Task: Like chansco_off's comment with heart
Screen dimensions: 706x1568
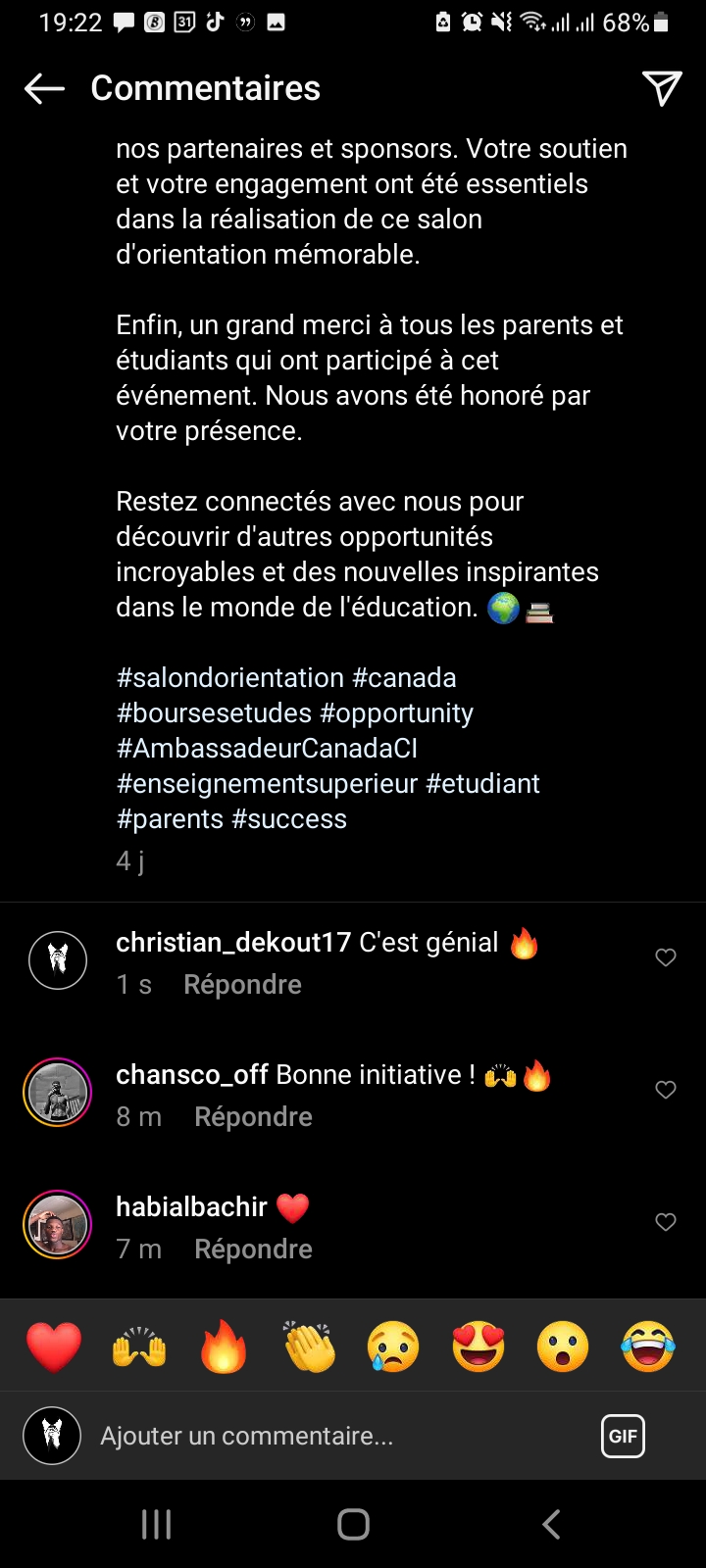Action: (666, 1090)
